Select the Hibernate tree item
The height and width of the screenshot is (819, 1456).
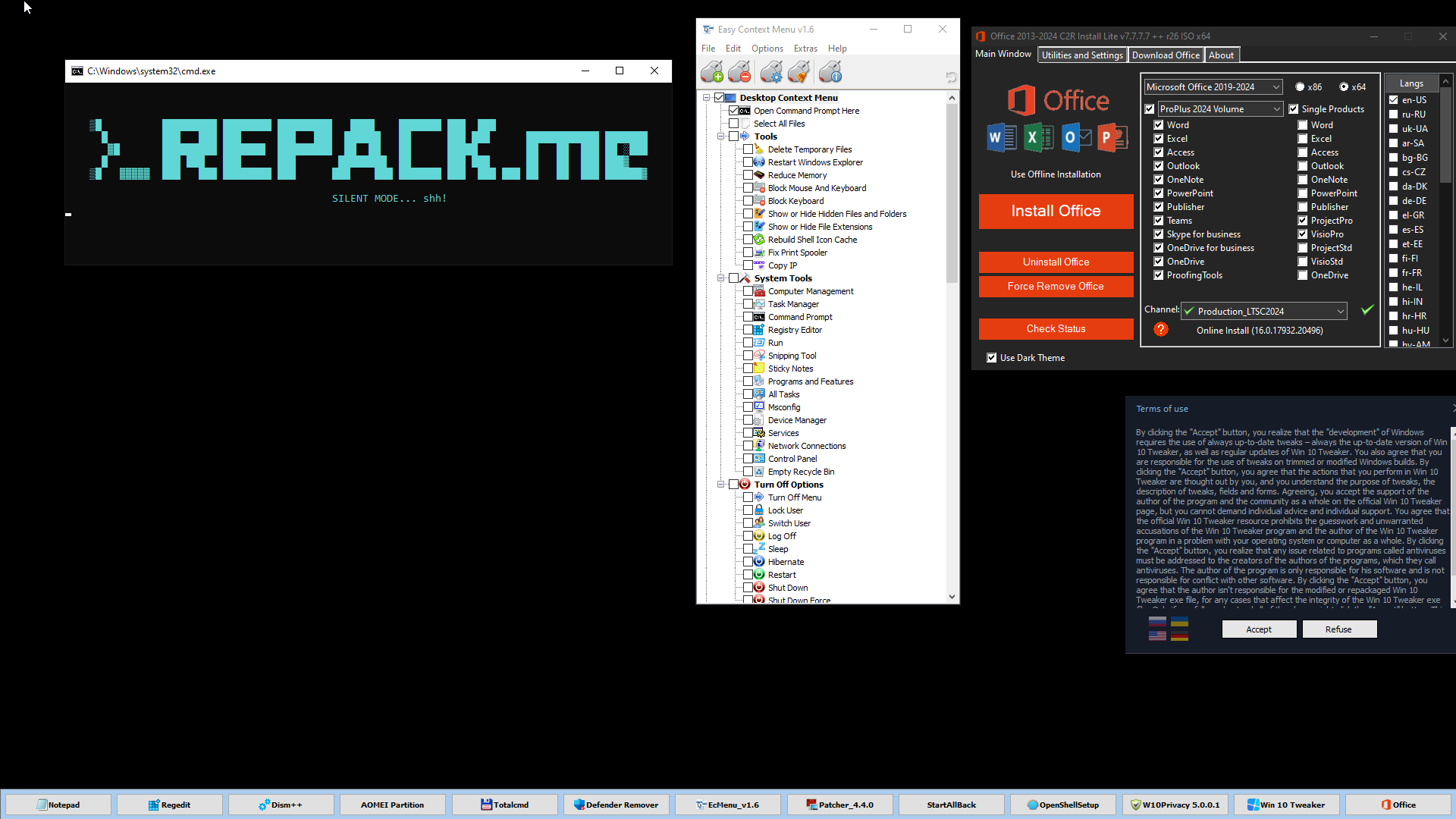point(786,562)
